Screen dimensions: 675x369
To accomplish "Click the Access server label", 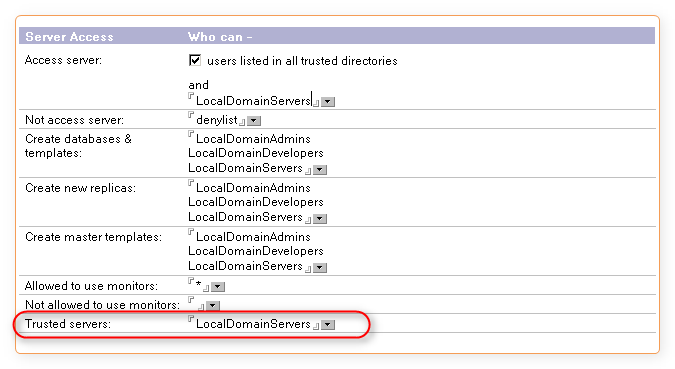I will [x=63, y=60].
